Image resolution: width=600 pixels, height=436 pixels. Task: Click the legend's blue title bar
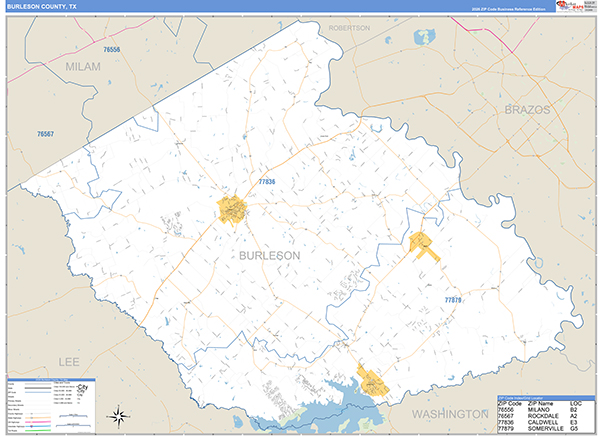pyautogui.click(x=51, y=380)
